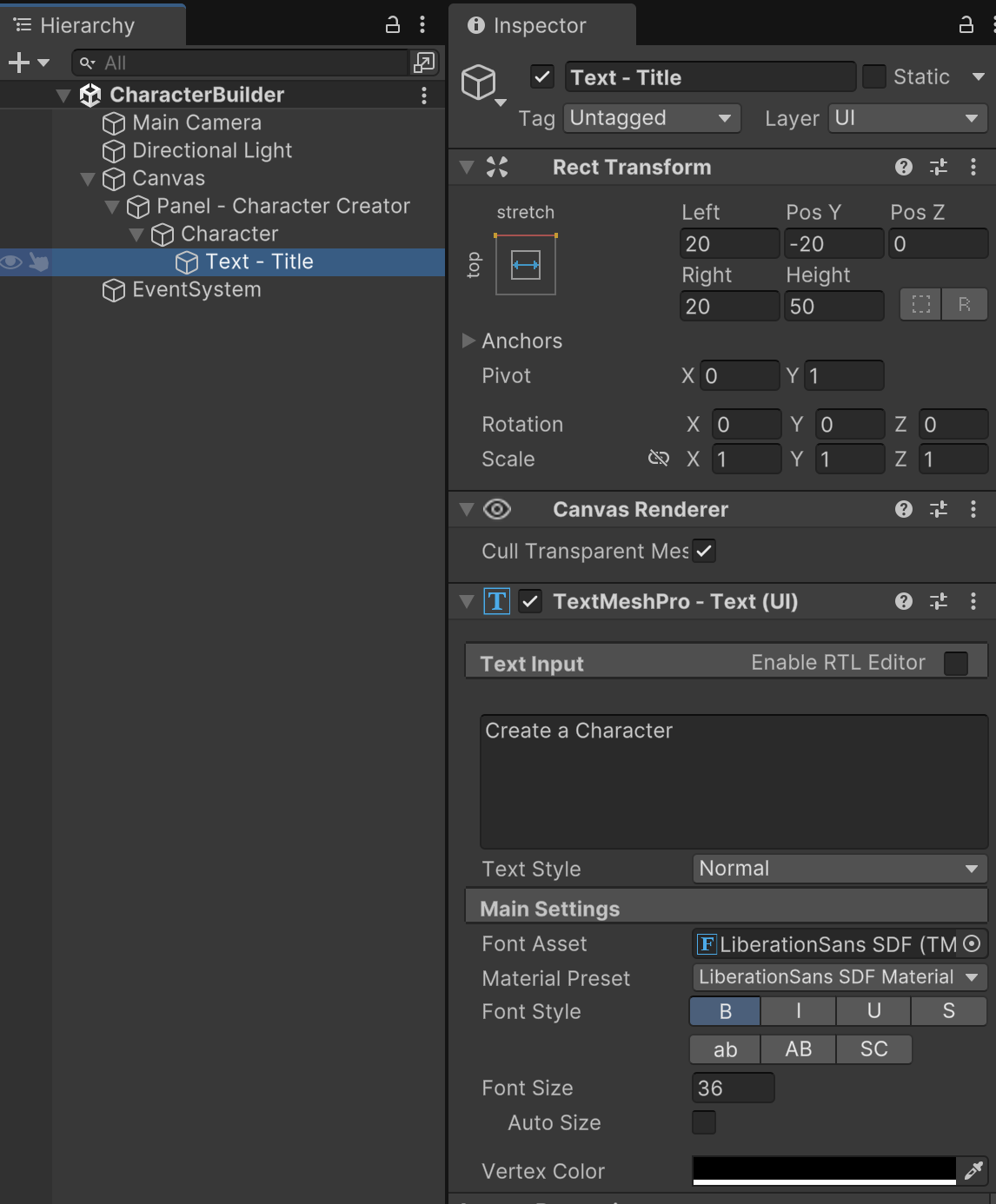Expand the Anchors foldout
This screenshot has width=996, height=1204.
pos(468,341)
